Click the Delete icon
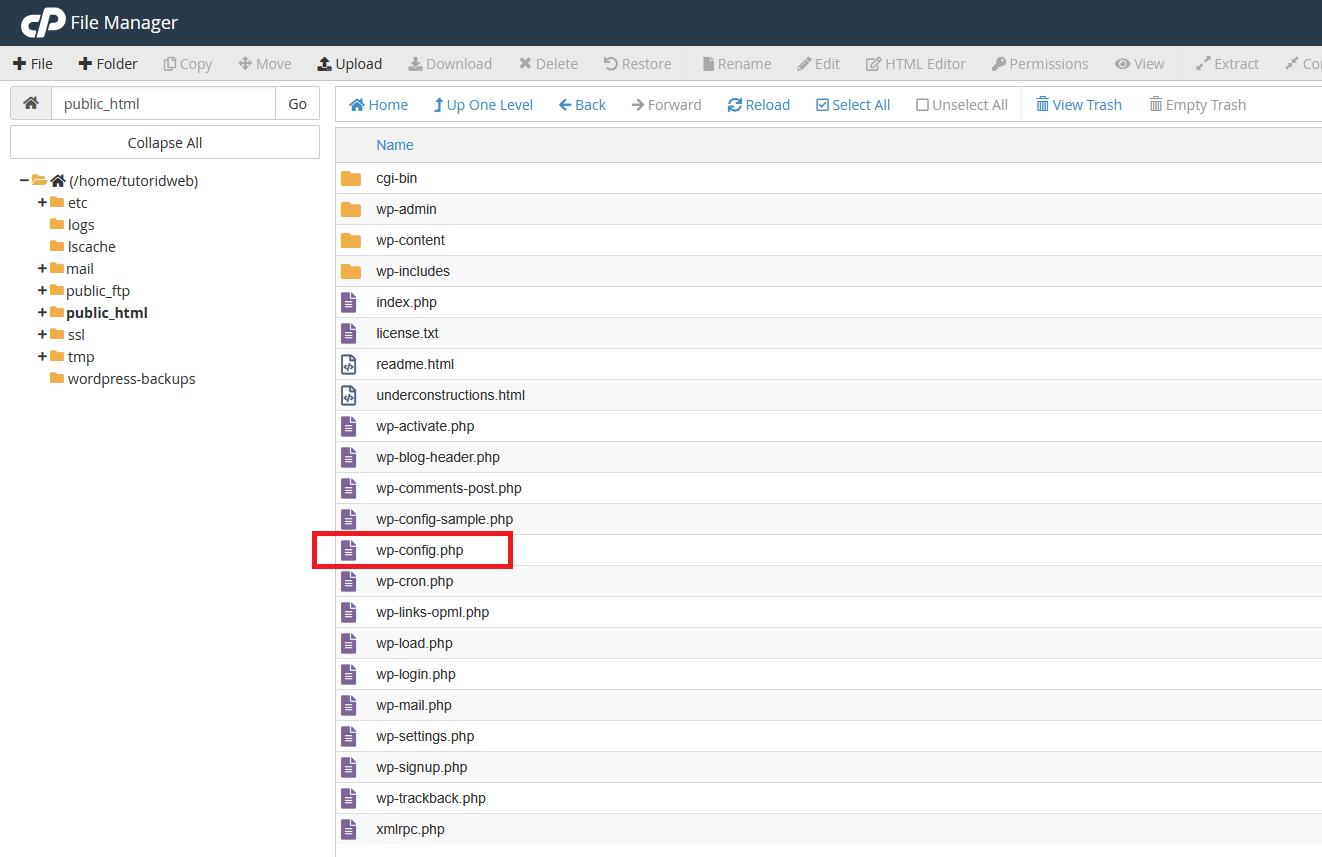Screen dimensions: 1322x857 coord(548,63)
